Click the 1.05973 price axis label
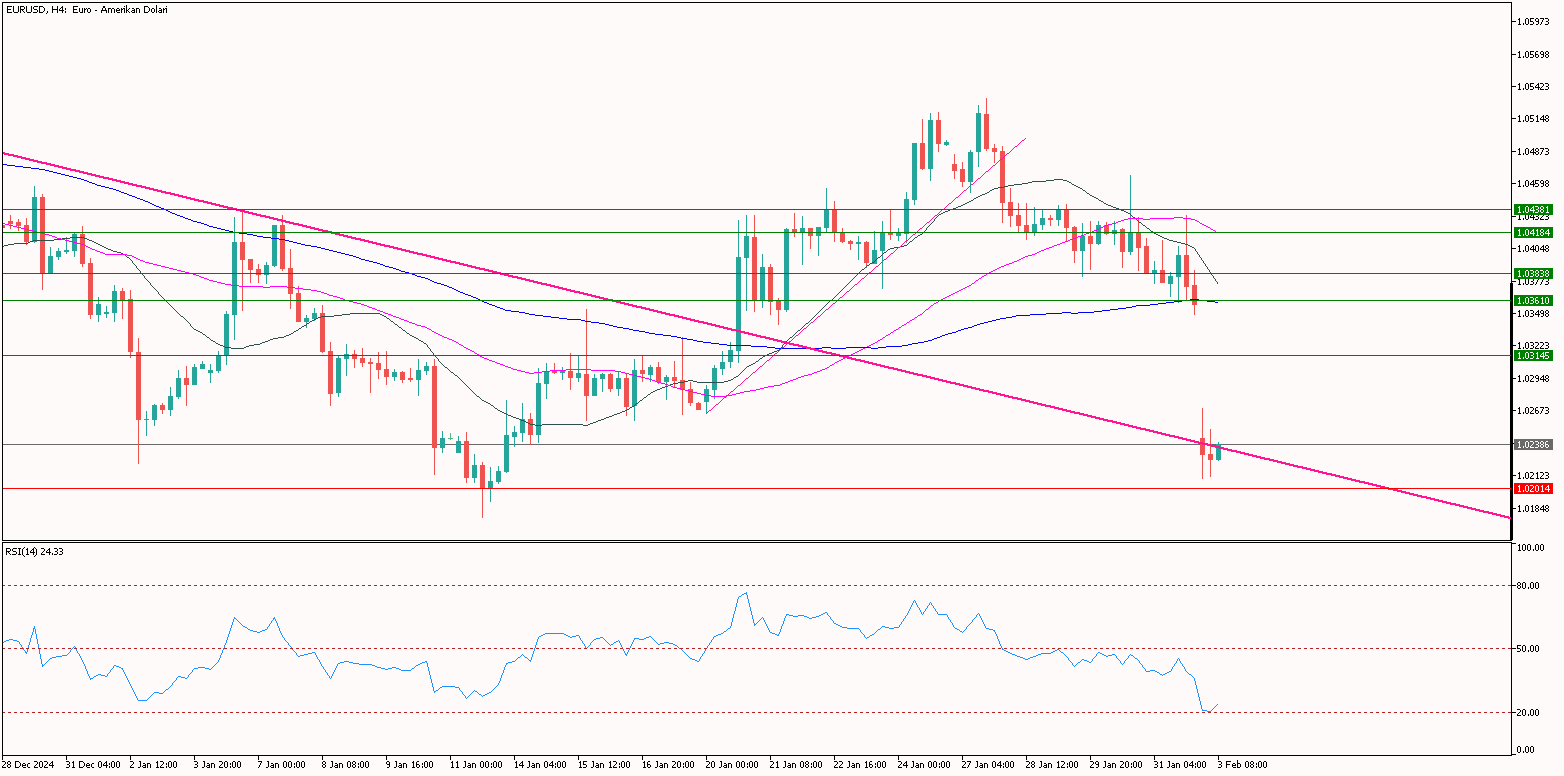Screen dimensions: 1564x776 click(x=1533, y=21)
